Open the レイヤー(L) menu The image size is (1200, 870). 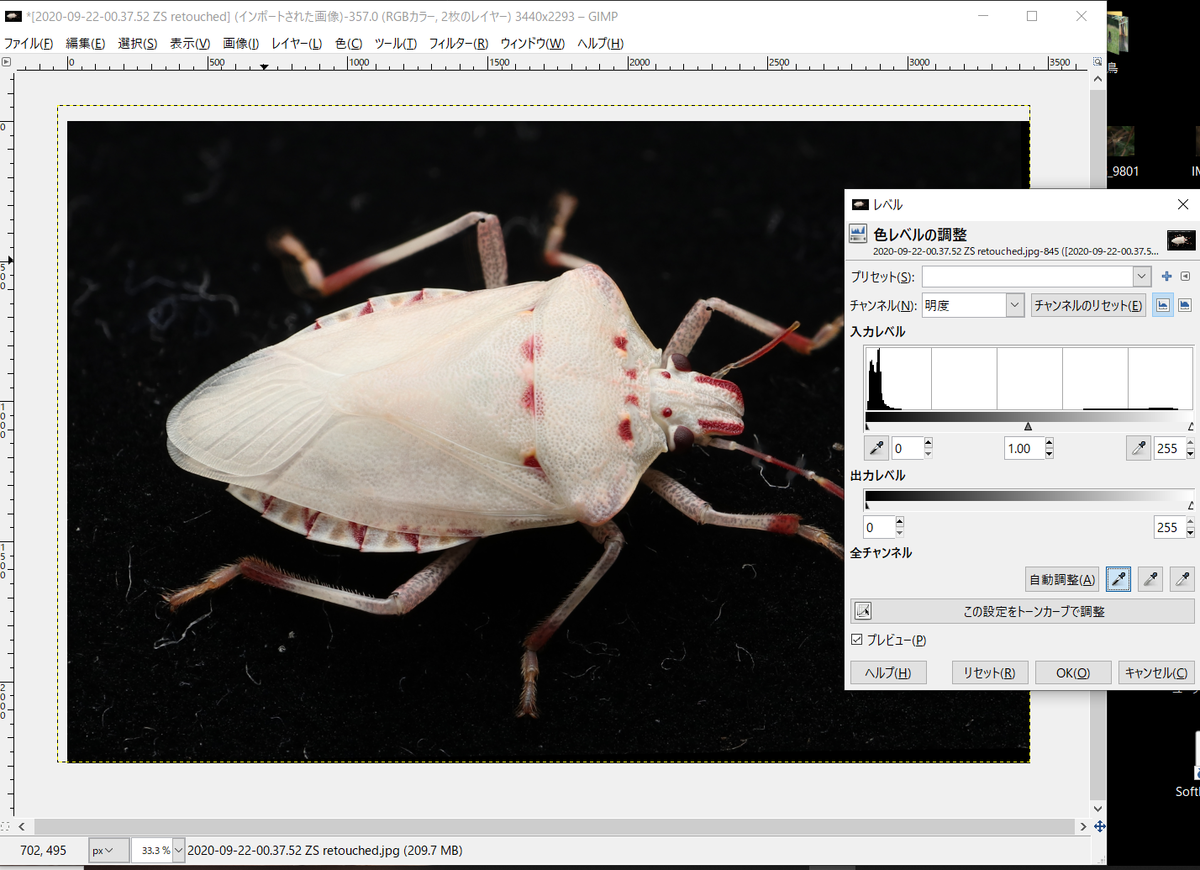click(297, 43)
